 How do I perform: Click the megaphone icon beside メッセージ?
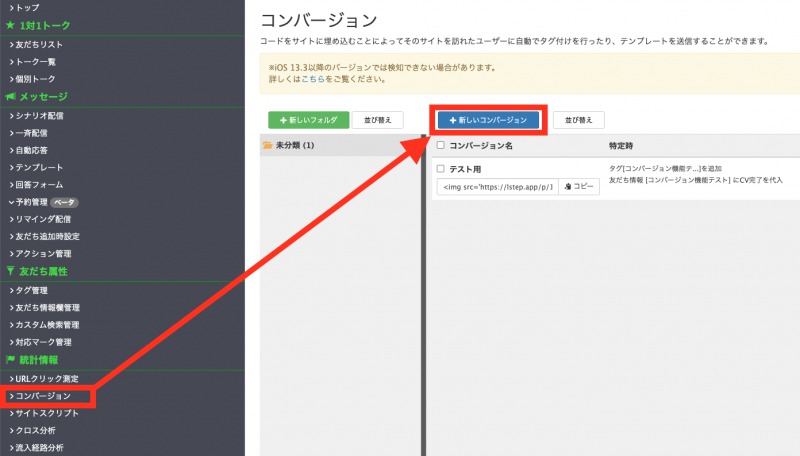point(10,97)
